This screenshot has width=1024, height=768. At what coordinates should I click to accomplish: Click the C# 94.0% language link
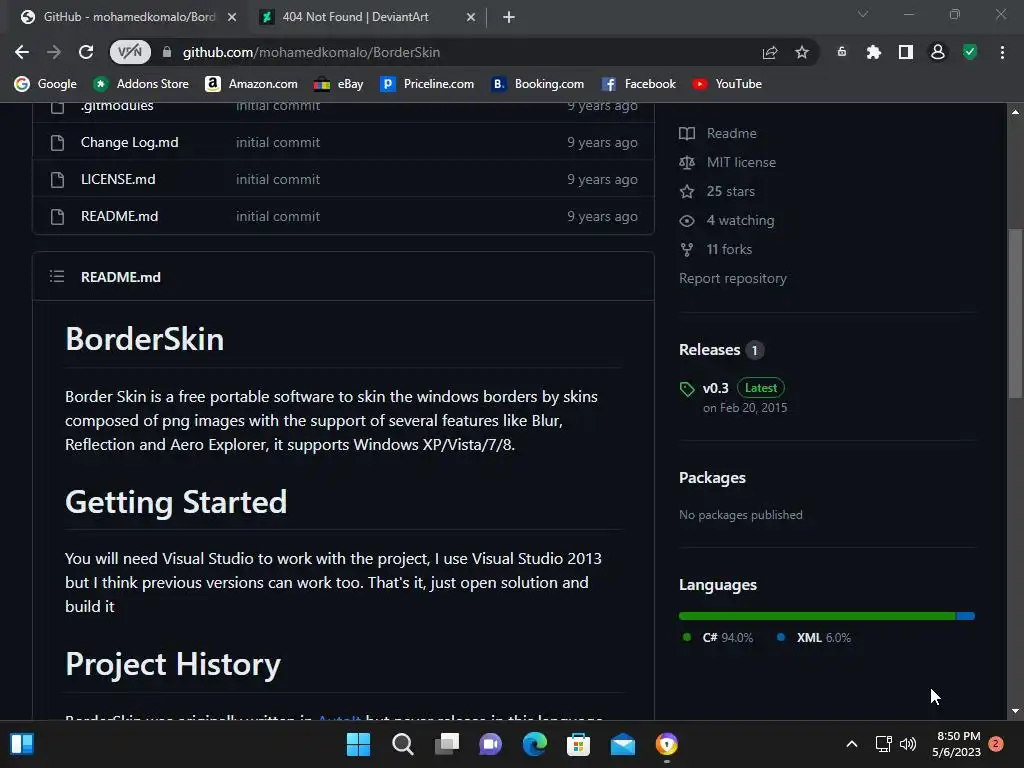click(x=718, y=637)
